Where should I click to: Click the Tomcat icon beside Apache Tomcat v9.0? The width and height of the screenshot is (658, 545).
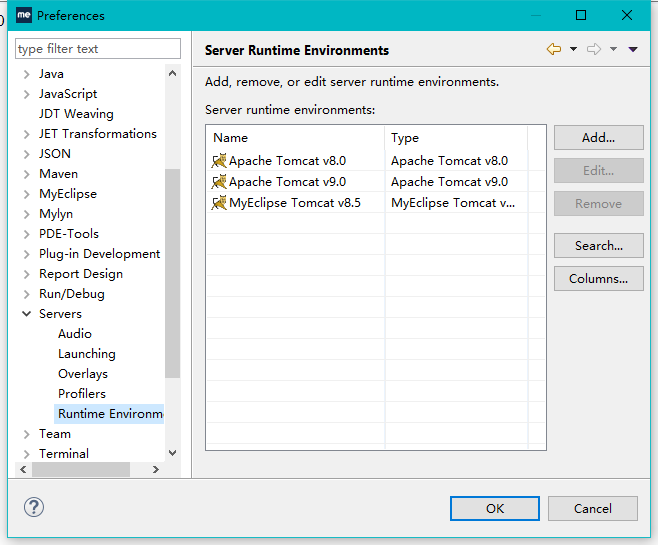(x=219, y=182)
